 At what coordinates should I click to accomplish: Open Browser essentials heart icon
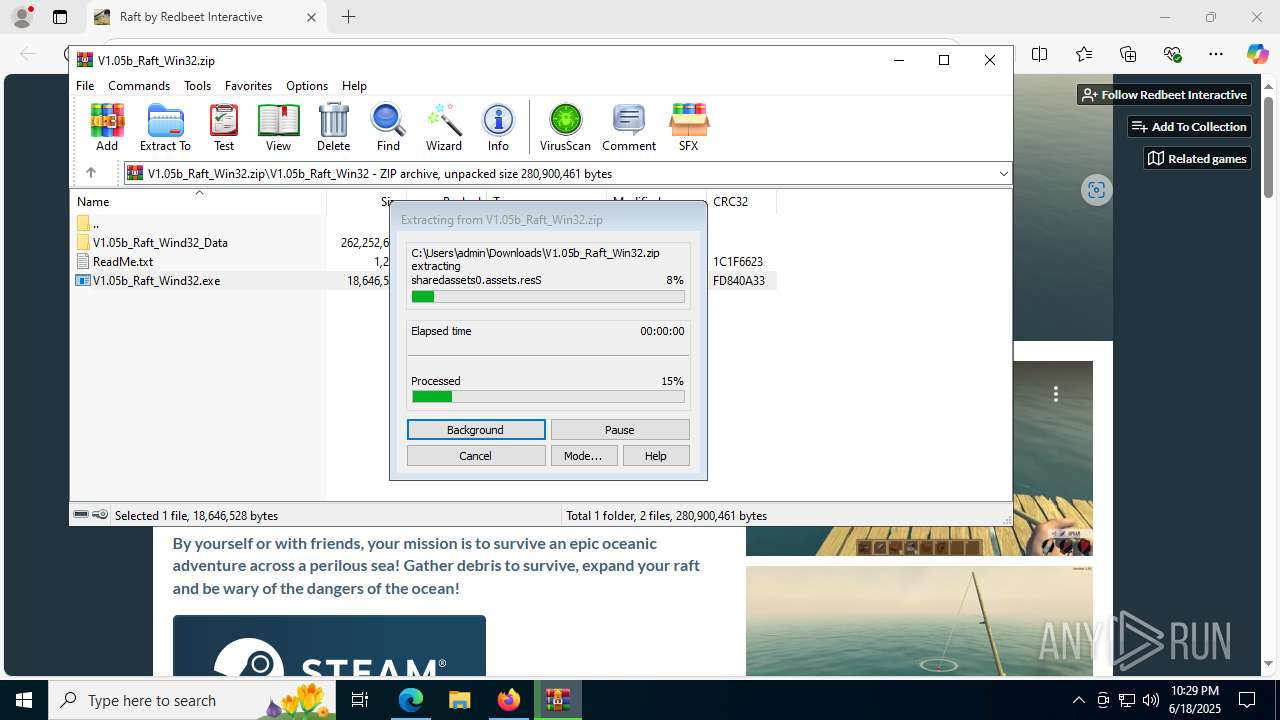(x=1172, y=54)
